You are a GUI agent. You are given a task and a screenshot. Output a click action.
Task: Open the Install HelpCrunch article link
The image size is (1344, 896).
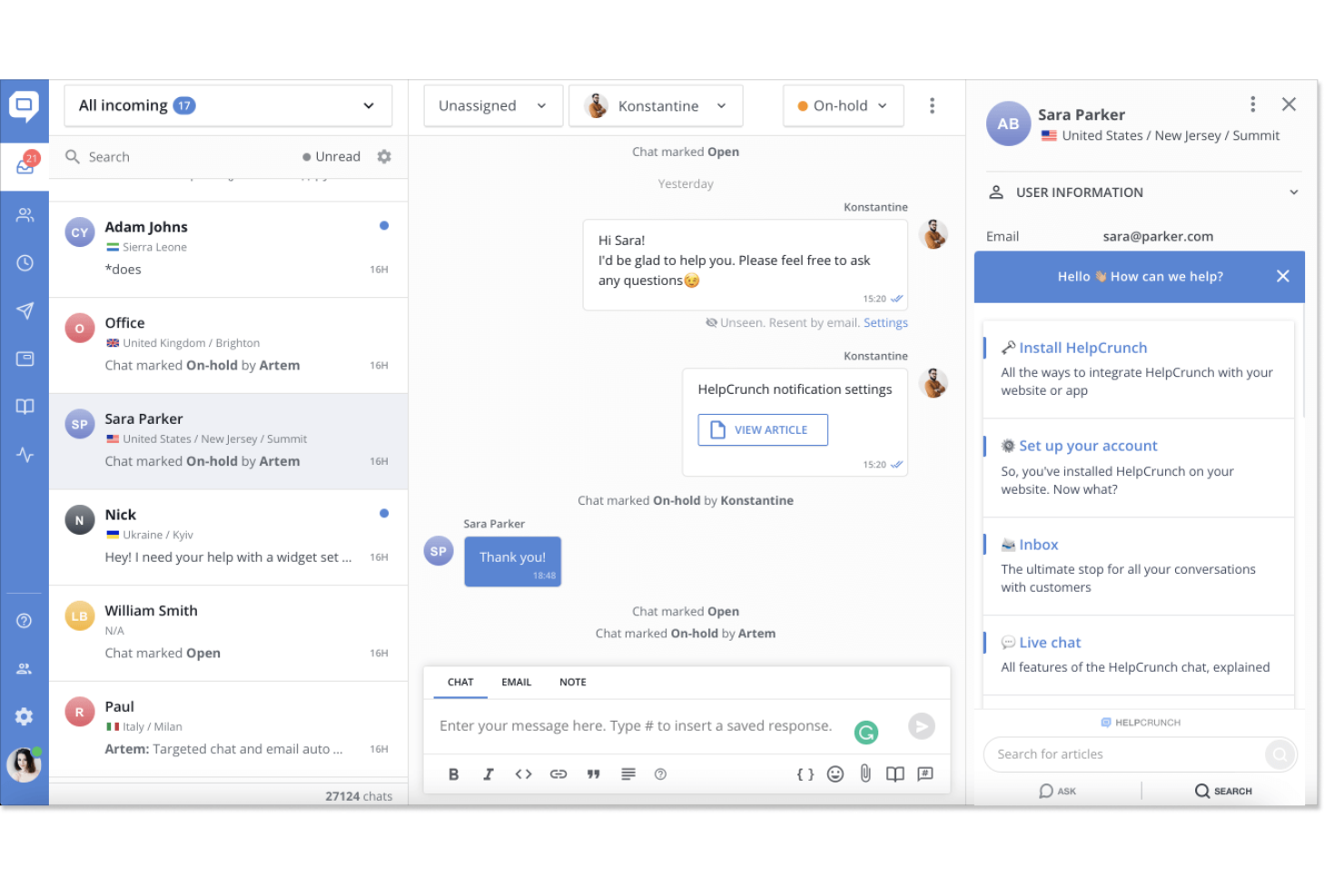click(x=1082, y=347)
